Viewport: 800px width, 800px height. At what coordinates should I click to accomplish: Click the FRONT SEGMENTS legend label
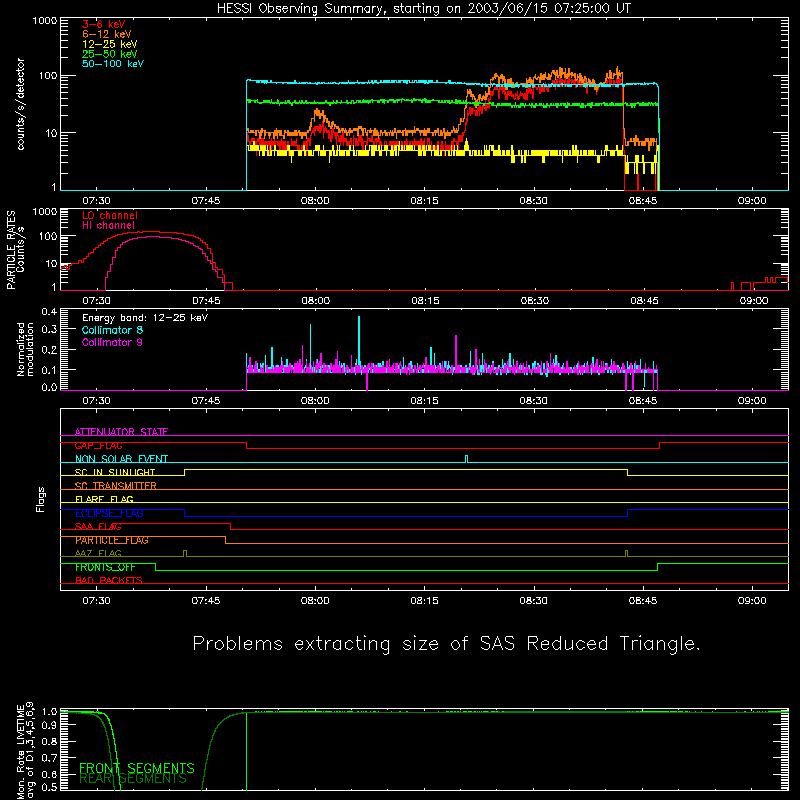pos(137,768)
